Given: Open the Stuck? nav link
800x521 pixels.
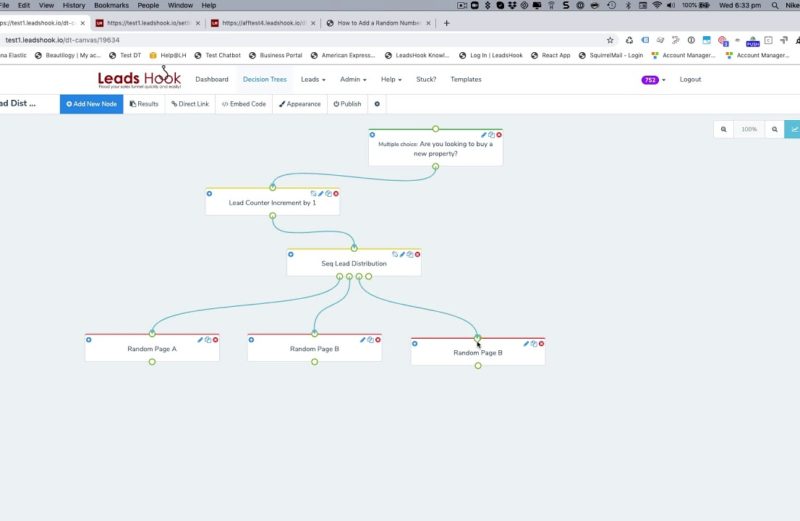Looking at the screenshot, I should pyautogui.click(x=426, y=79).
